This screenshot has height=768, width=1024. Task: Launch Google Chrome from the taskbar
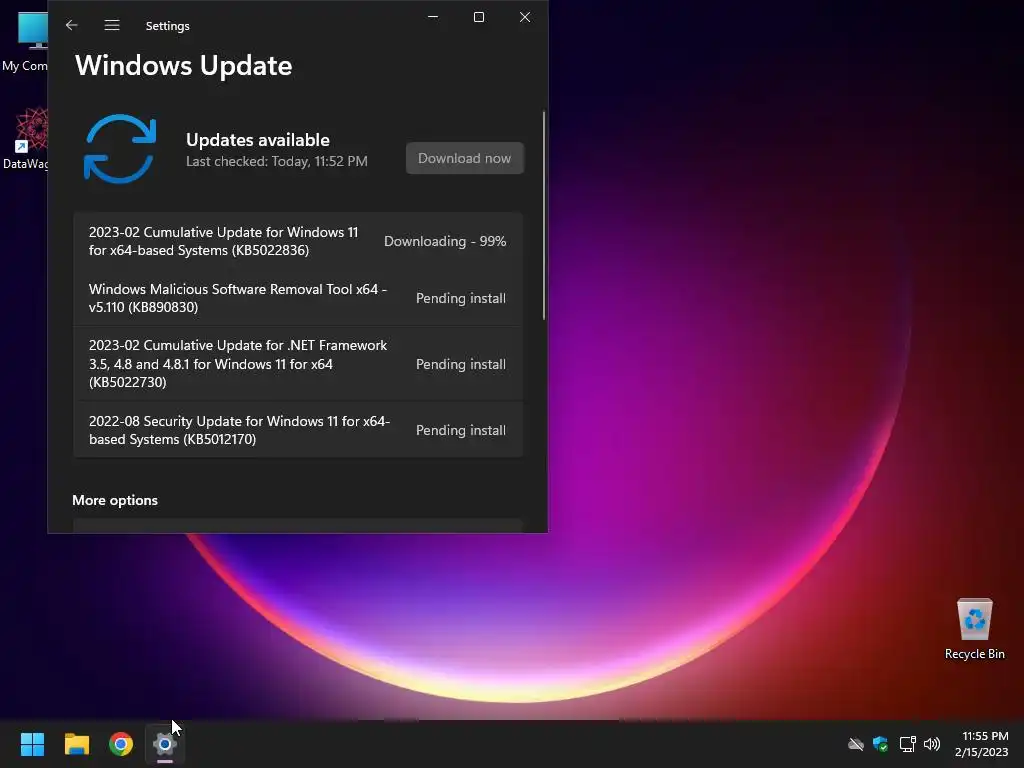(x=121, y=744)
